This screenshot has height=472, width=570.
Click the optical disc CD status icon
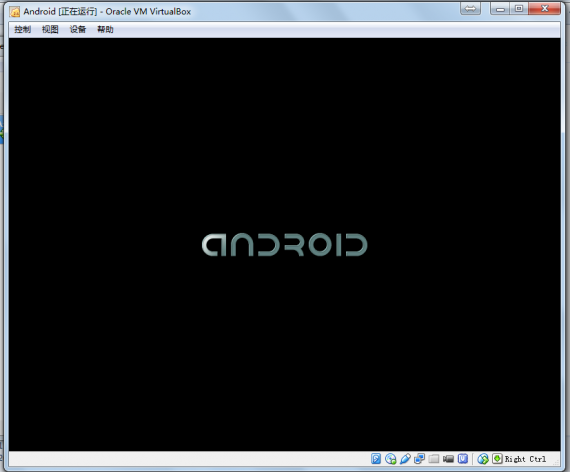click(391, 459)
